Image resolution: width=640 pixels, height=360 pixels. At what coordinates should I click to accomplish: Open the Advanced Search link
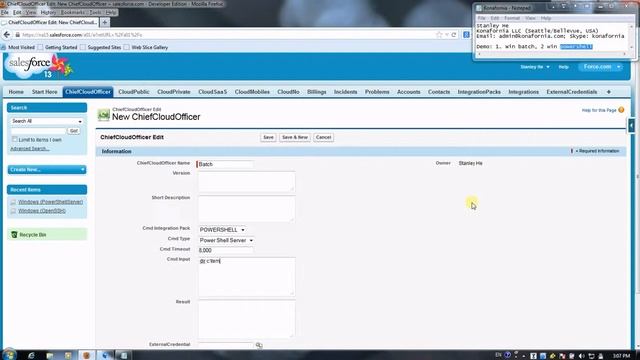tap(30, 149)
